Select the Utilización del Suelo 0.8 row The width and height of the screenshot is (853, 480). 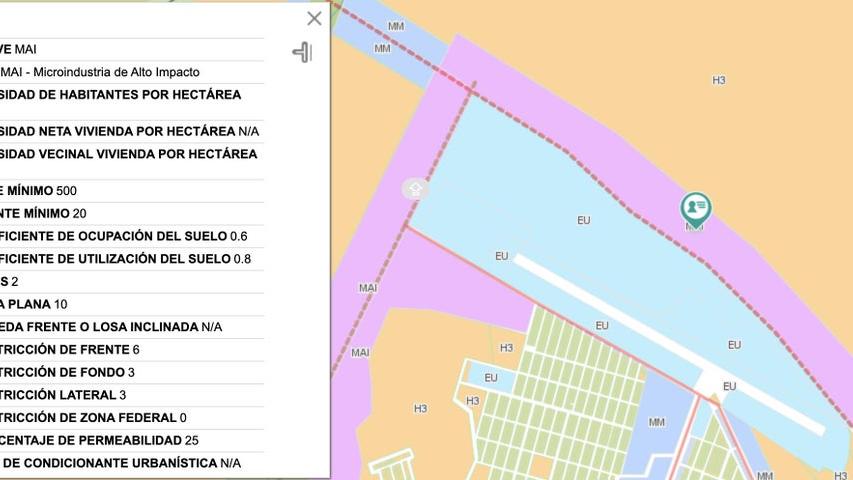[126, 259]
